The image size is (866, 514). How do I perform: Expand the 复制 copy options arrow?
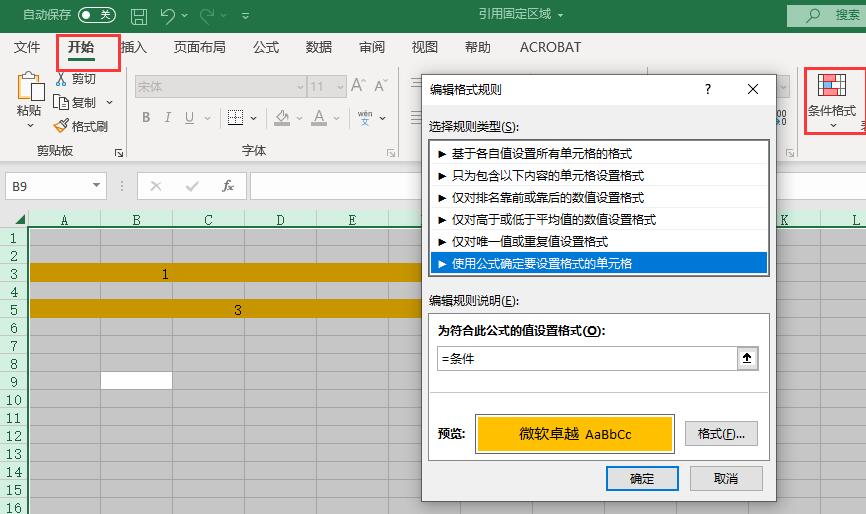pos(110,103)
